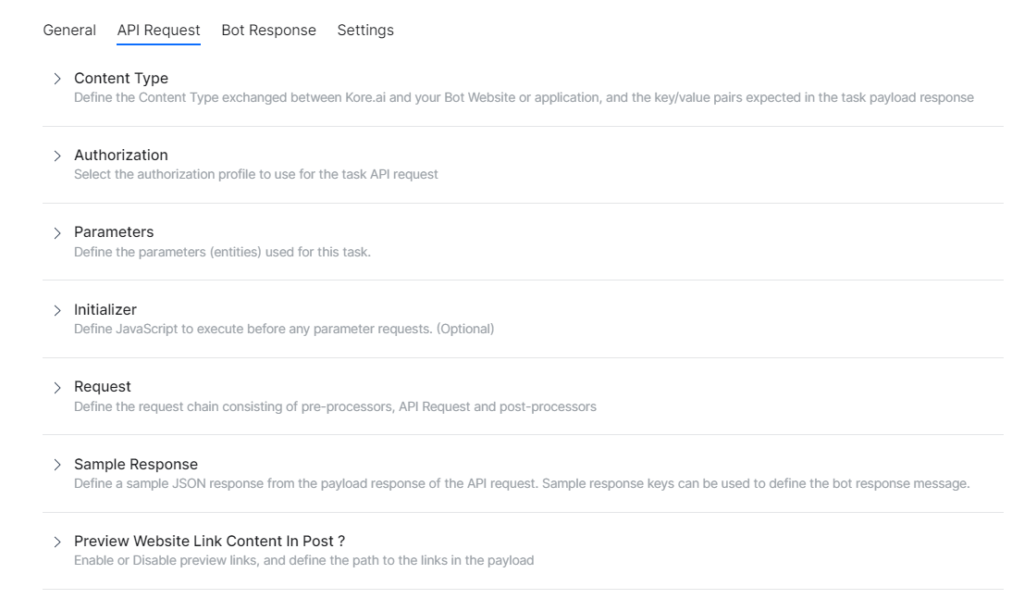
Task: Open the Initializer section title
Action: [105, 310]
